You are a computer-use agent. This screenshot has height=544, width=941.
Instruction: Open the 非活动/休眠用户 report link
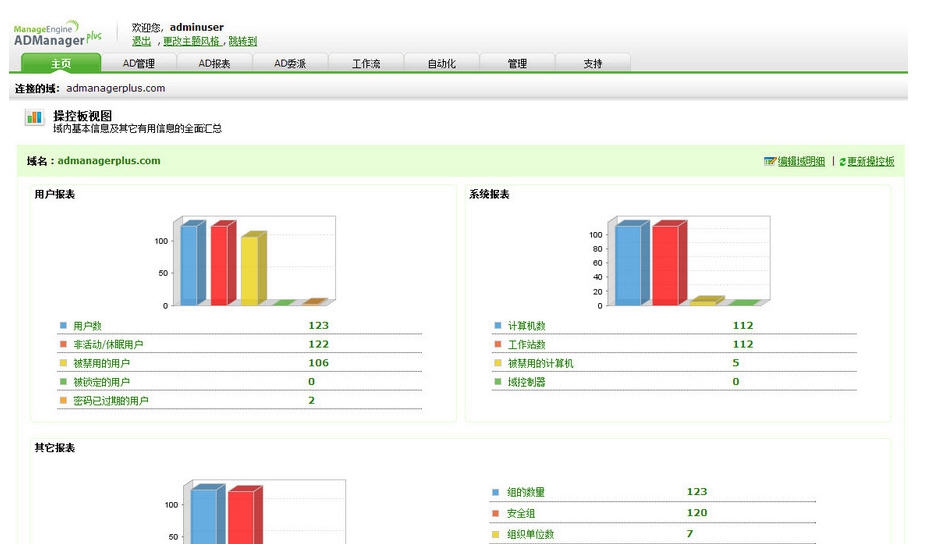click(x=108, y=344)
